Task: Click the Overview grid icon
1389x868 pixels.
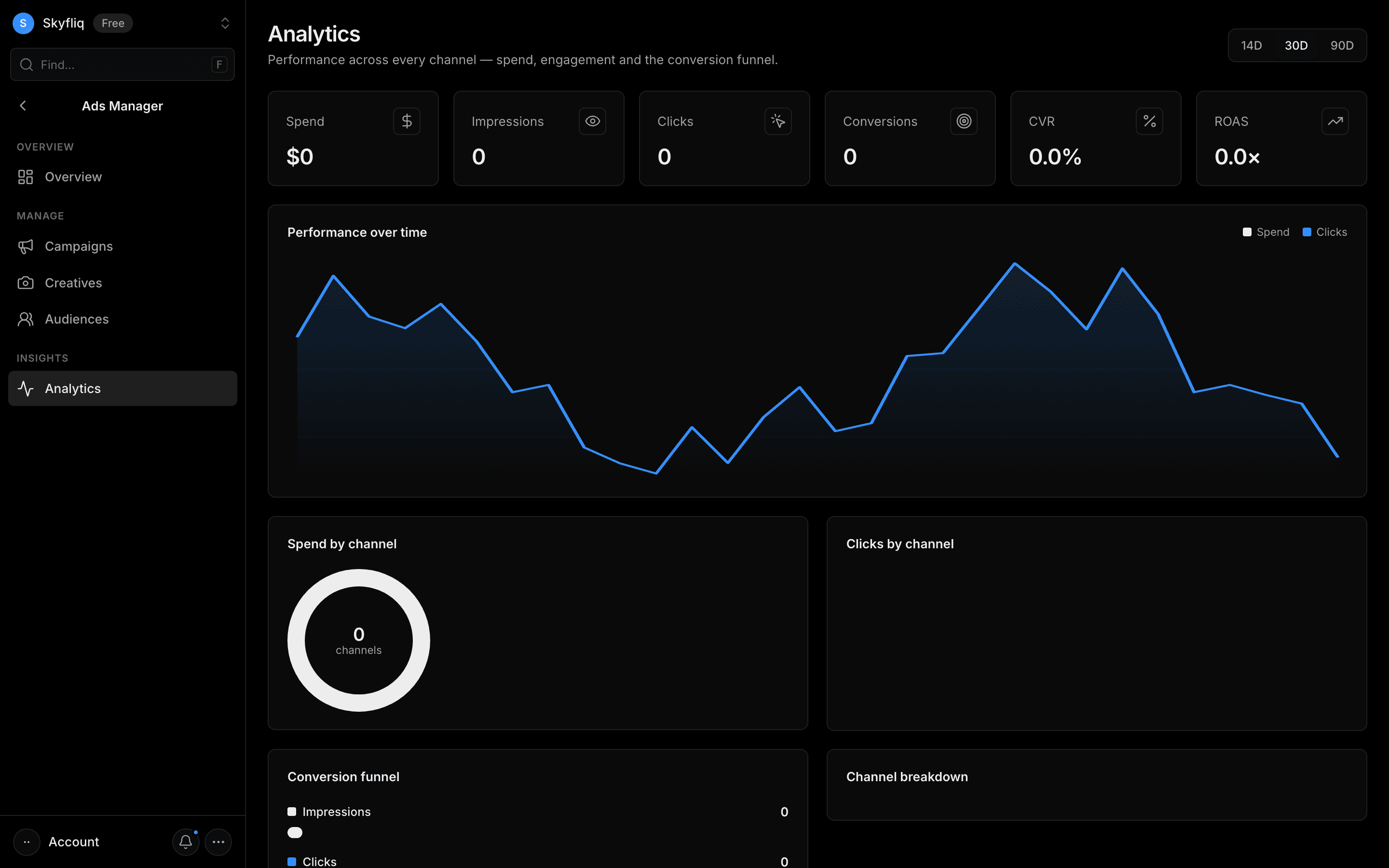Action: coord(25,177)
